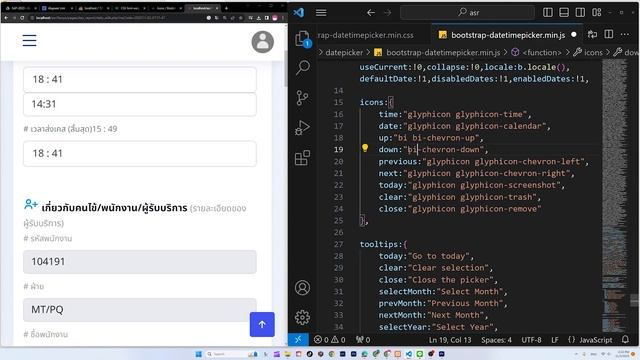This screenshot has height=360, width=640.
Task: Close the unsaved bootstrap-datetimepicker.min.js tab dot
Action: point(574,35)
